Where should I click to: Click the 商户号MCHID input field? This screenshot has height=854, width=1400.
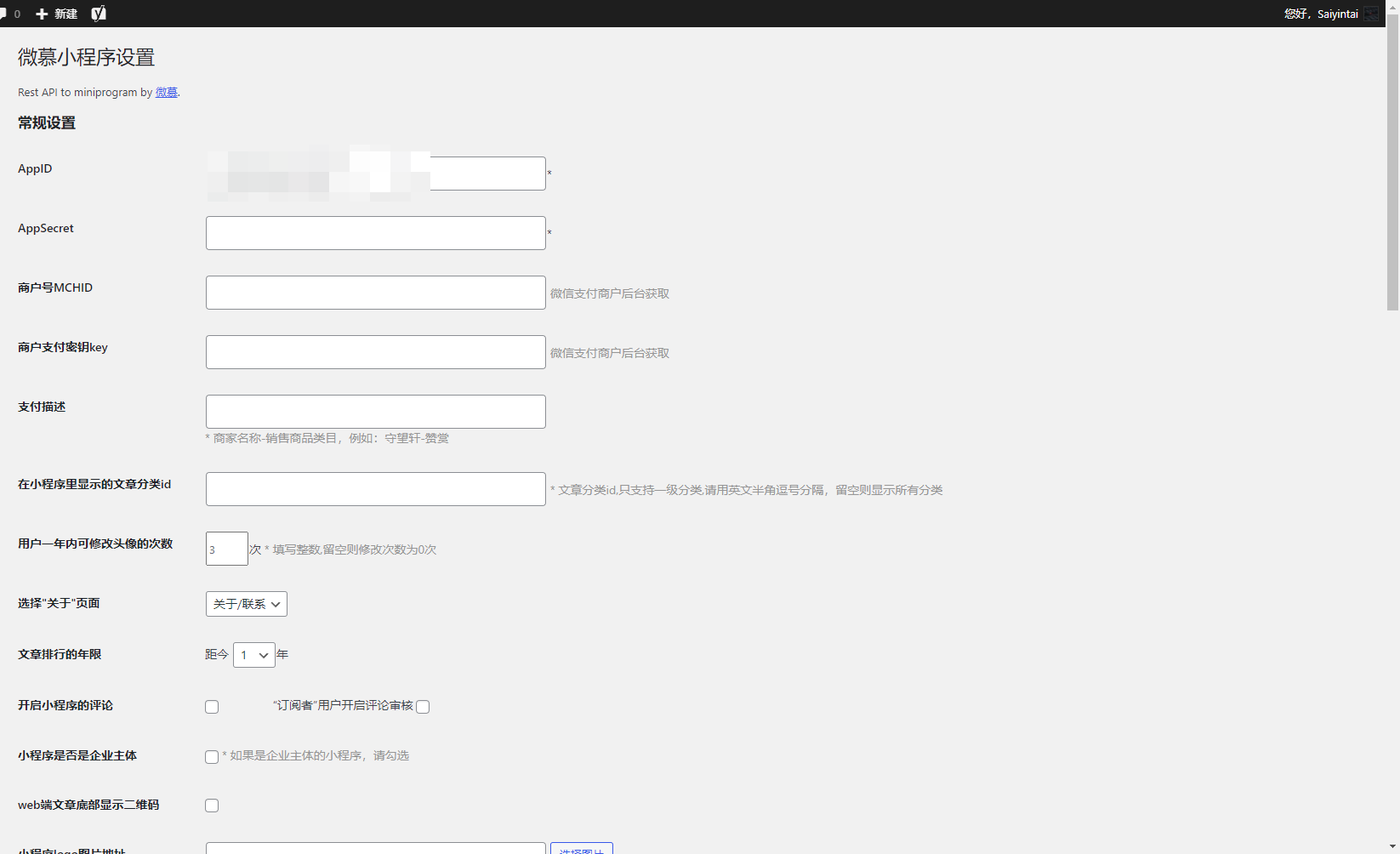click(375, 292)
